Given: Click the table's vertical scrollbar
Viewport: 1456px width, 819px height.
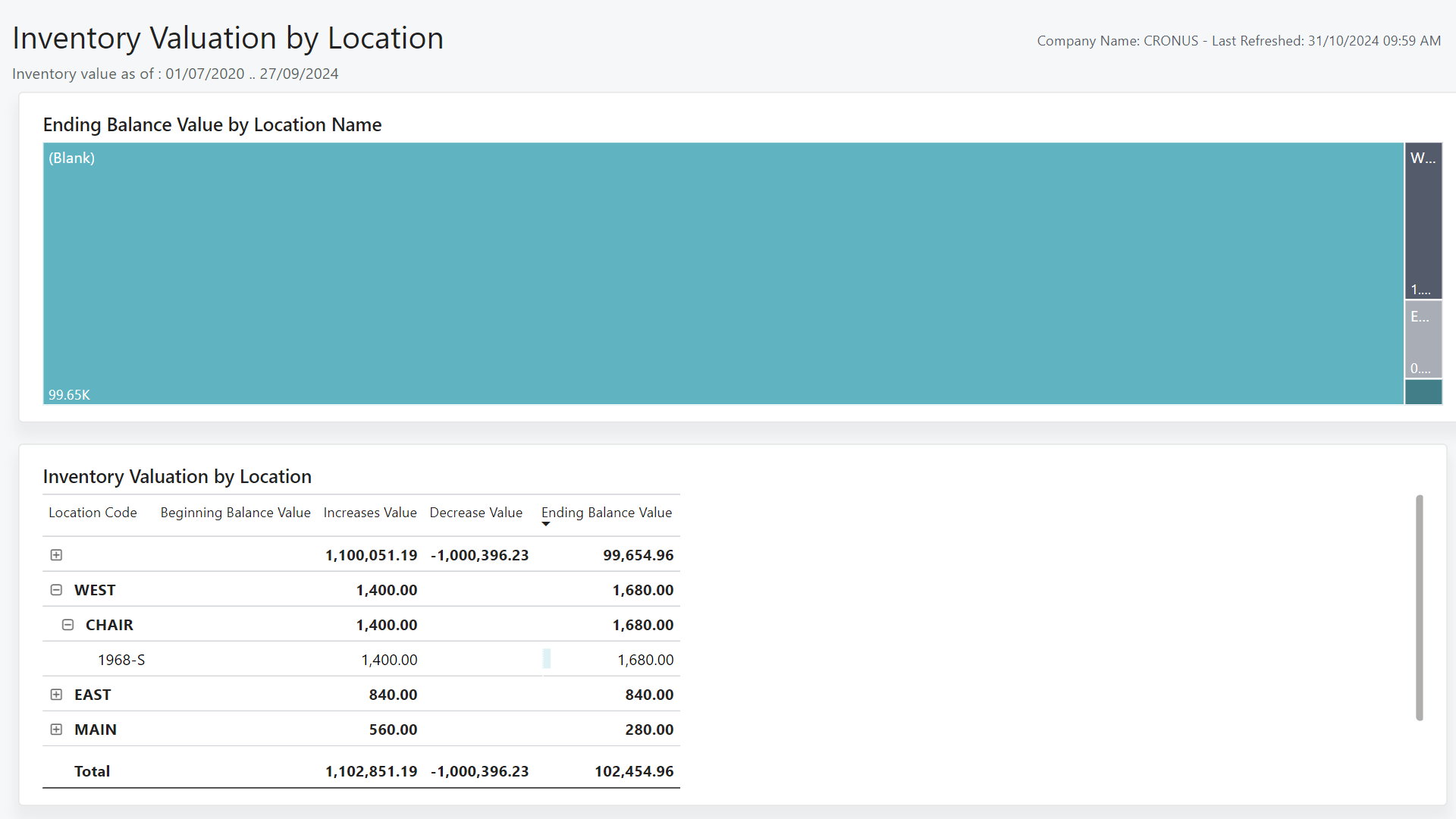Looking at the screenshot, I should coord(1419,607).
